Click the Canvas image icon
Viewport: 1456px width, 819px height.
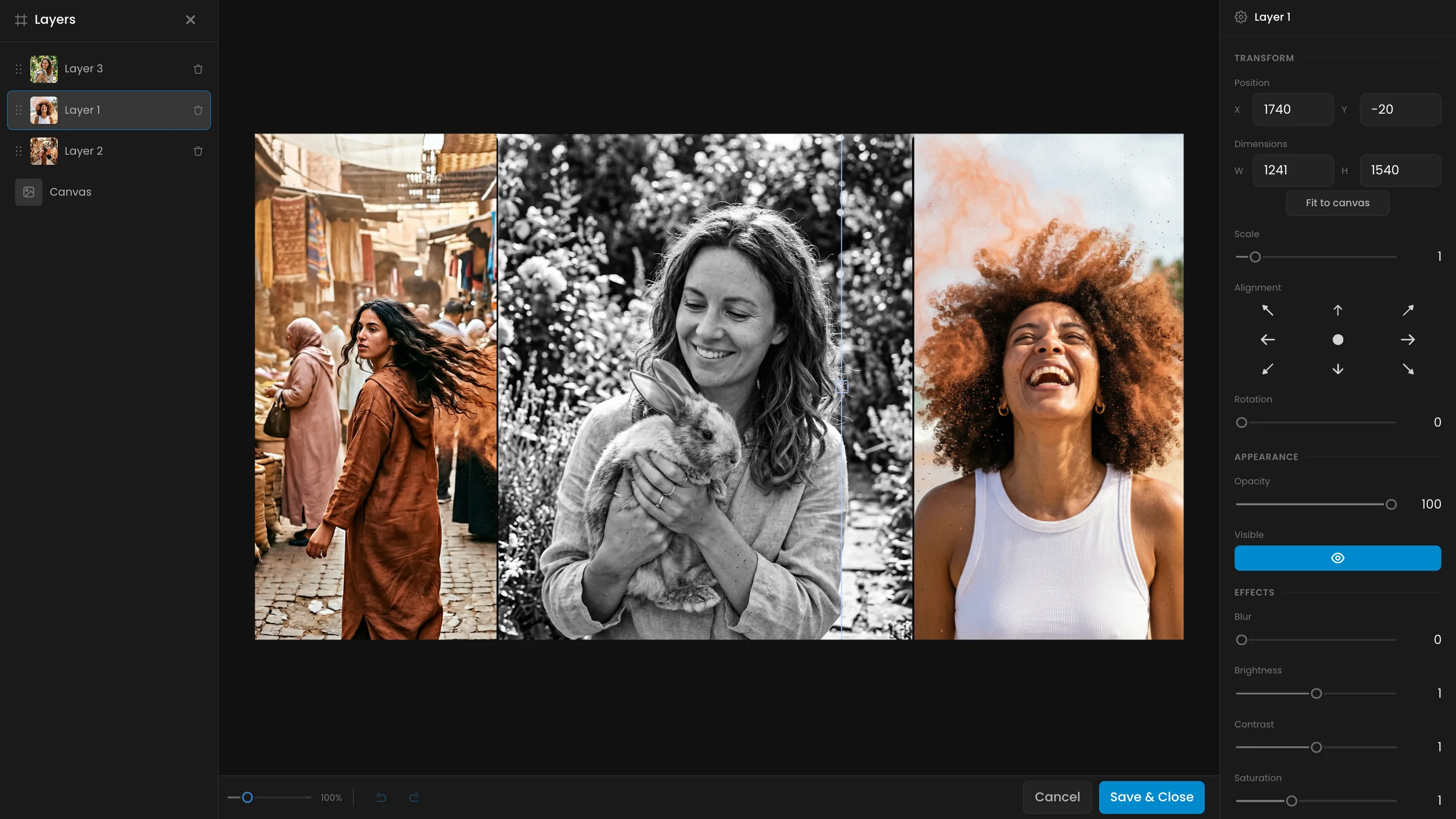click(28, 192)
